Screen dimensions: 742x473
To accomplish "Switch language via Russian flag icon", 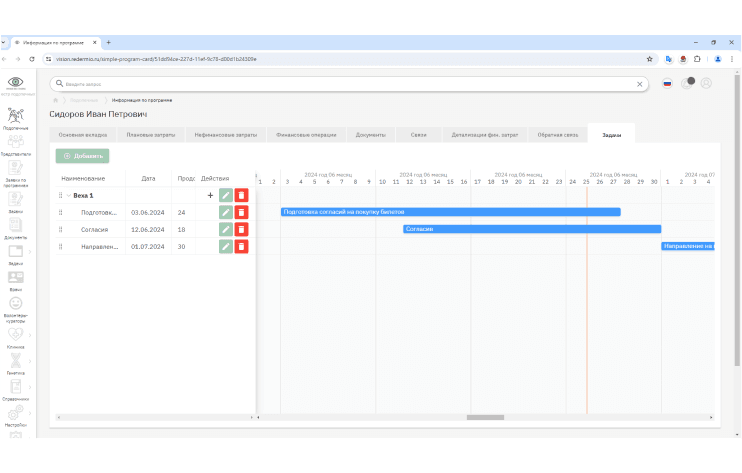I will pyautogui.click(x=667, y=84).
